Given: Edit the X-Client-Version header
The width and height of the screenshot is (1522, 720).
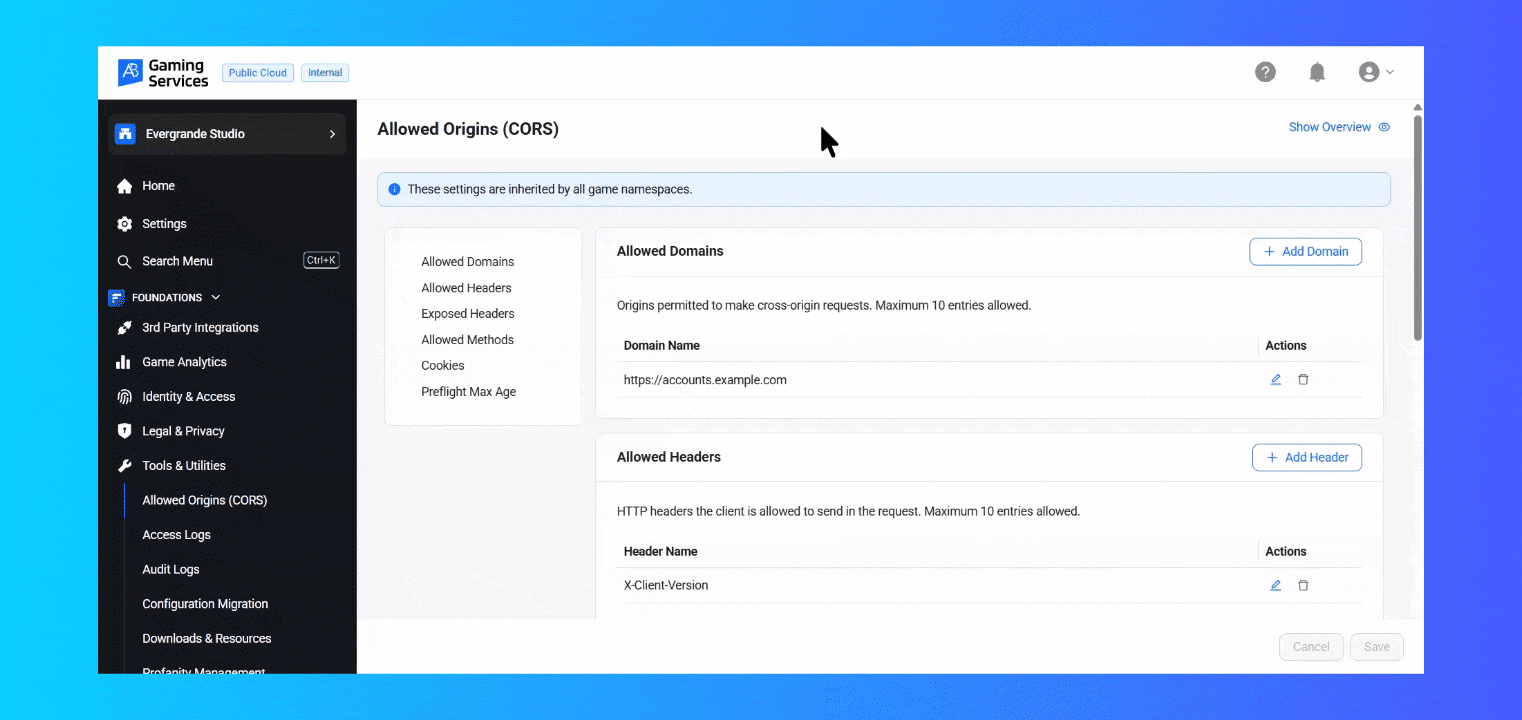Looking at the screenshot, I should (x=1275, y=586).
